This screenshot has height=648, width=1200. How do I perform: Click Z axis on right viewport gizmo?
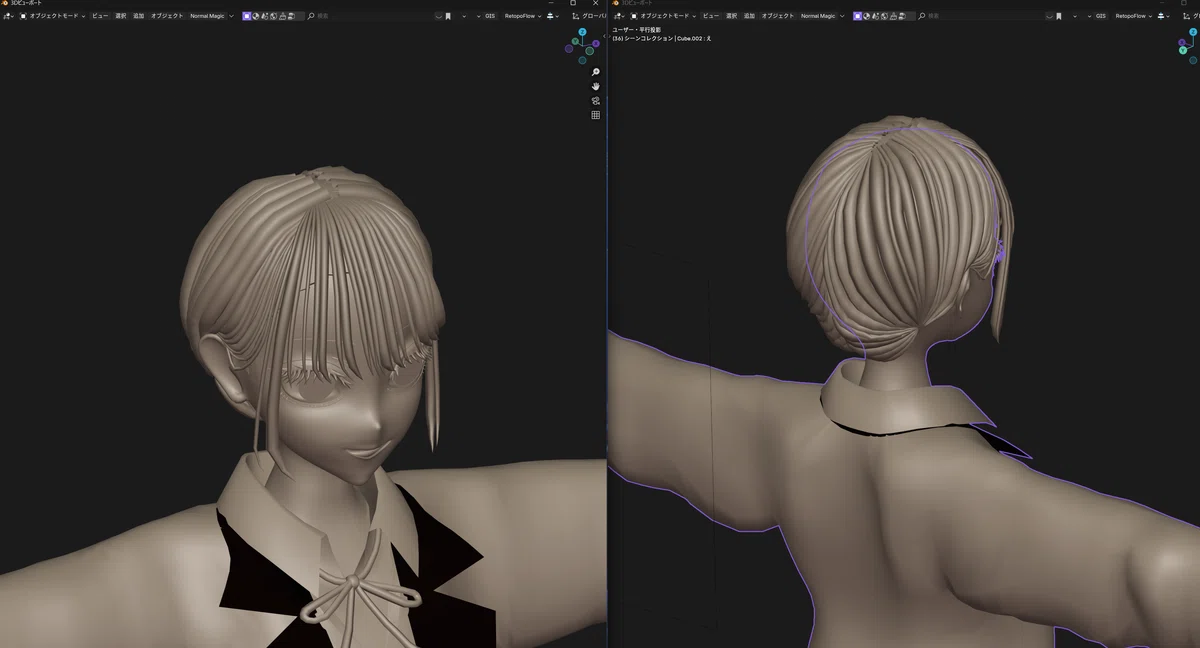[1193, 32]
